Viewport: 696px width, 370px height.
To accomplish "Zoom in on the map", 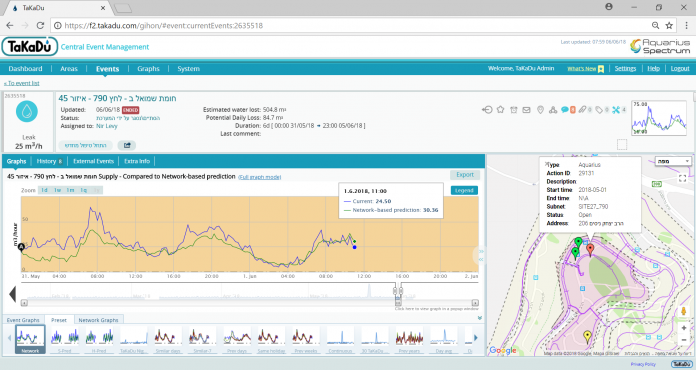I will pos(684,328).
